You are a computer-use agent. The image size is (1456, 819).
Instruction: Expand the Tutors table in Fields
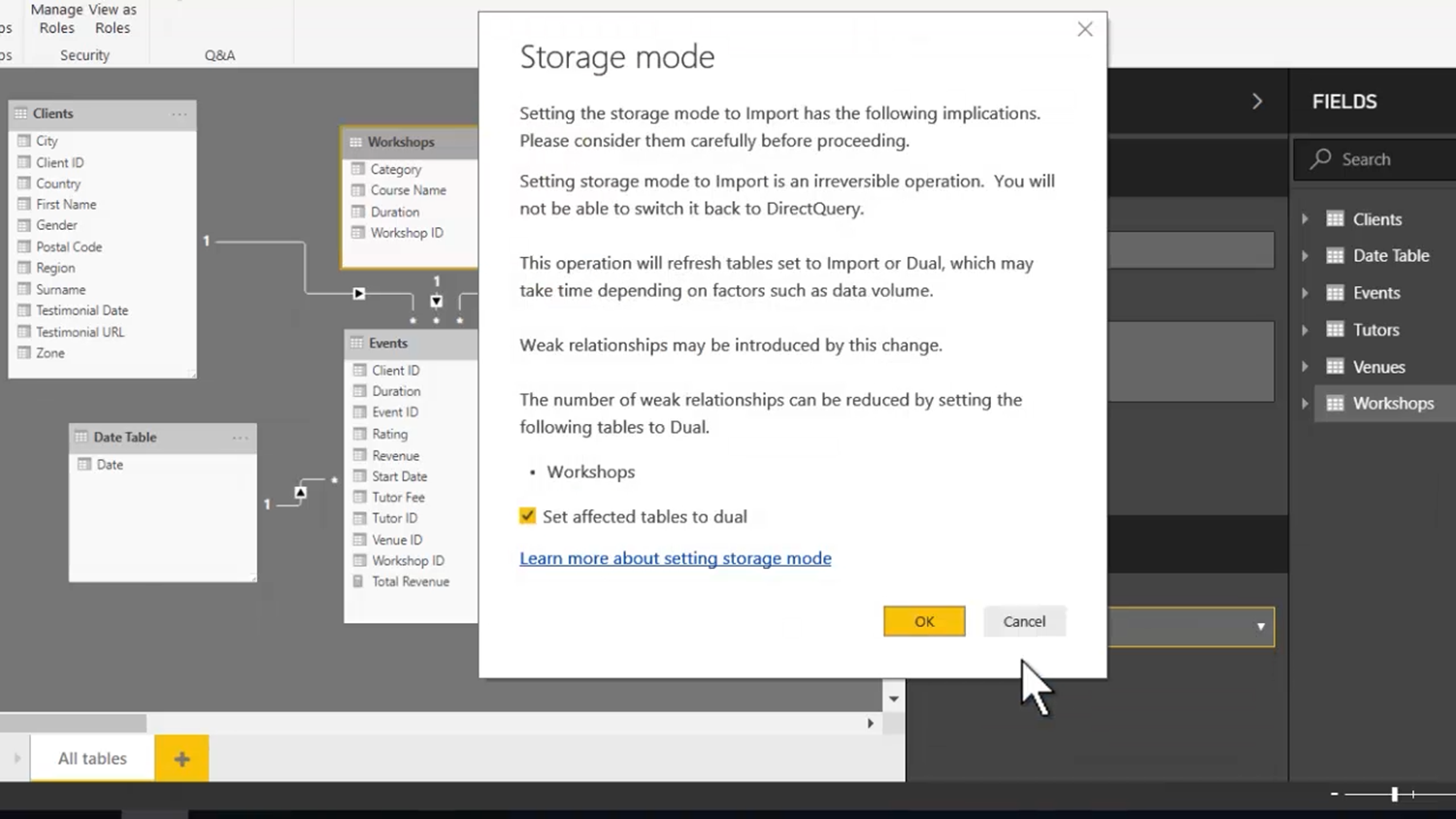click(x=1306, y=330)
